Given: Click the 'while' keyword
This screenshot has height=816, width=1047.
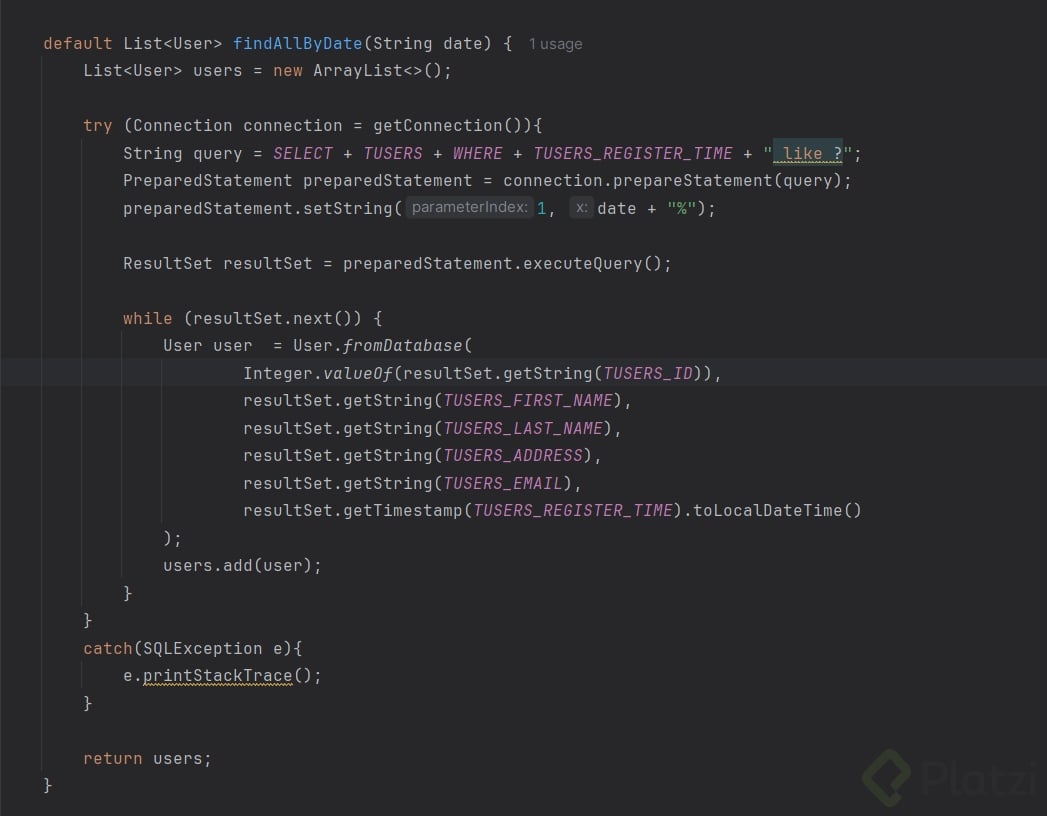Looking at the screenshot, I should click(148, 319).
